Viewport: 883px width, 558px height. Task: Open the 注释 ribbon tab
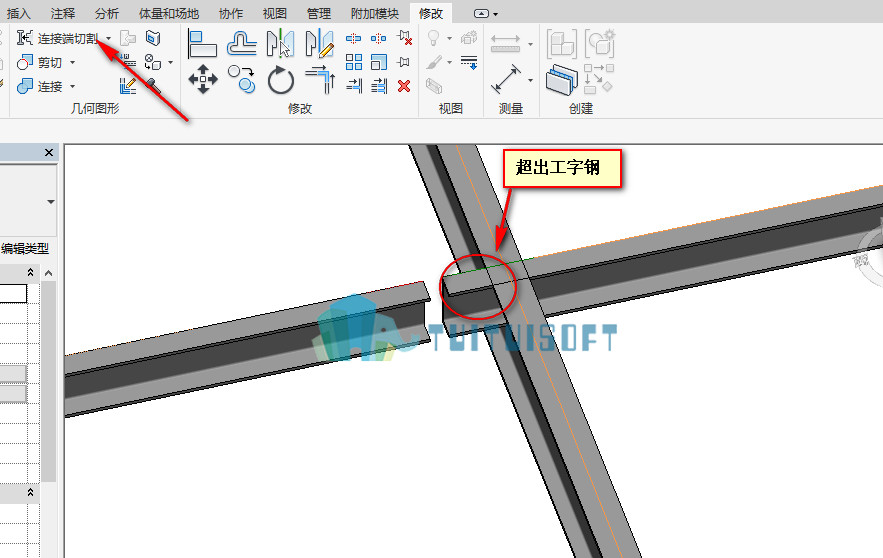63,13
